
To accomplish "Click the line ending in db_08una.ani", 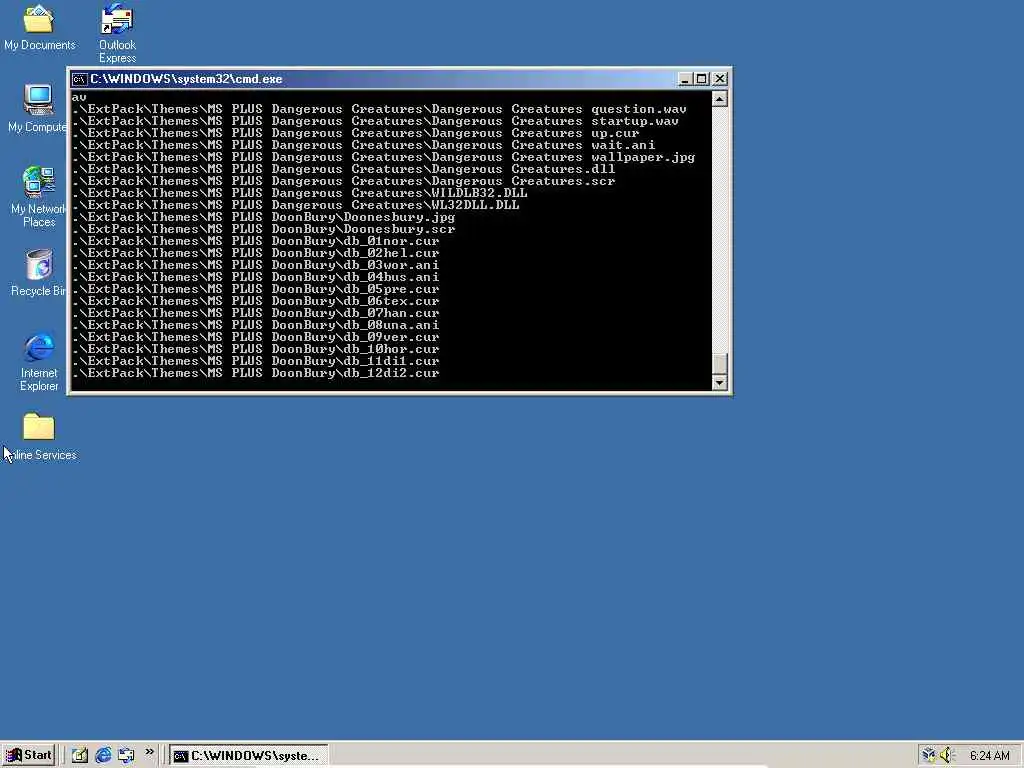I will 255,325.
